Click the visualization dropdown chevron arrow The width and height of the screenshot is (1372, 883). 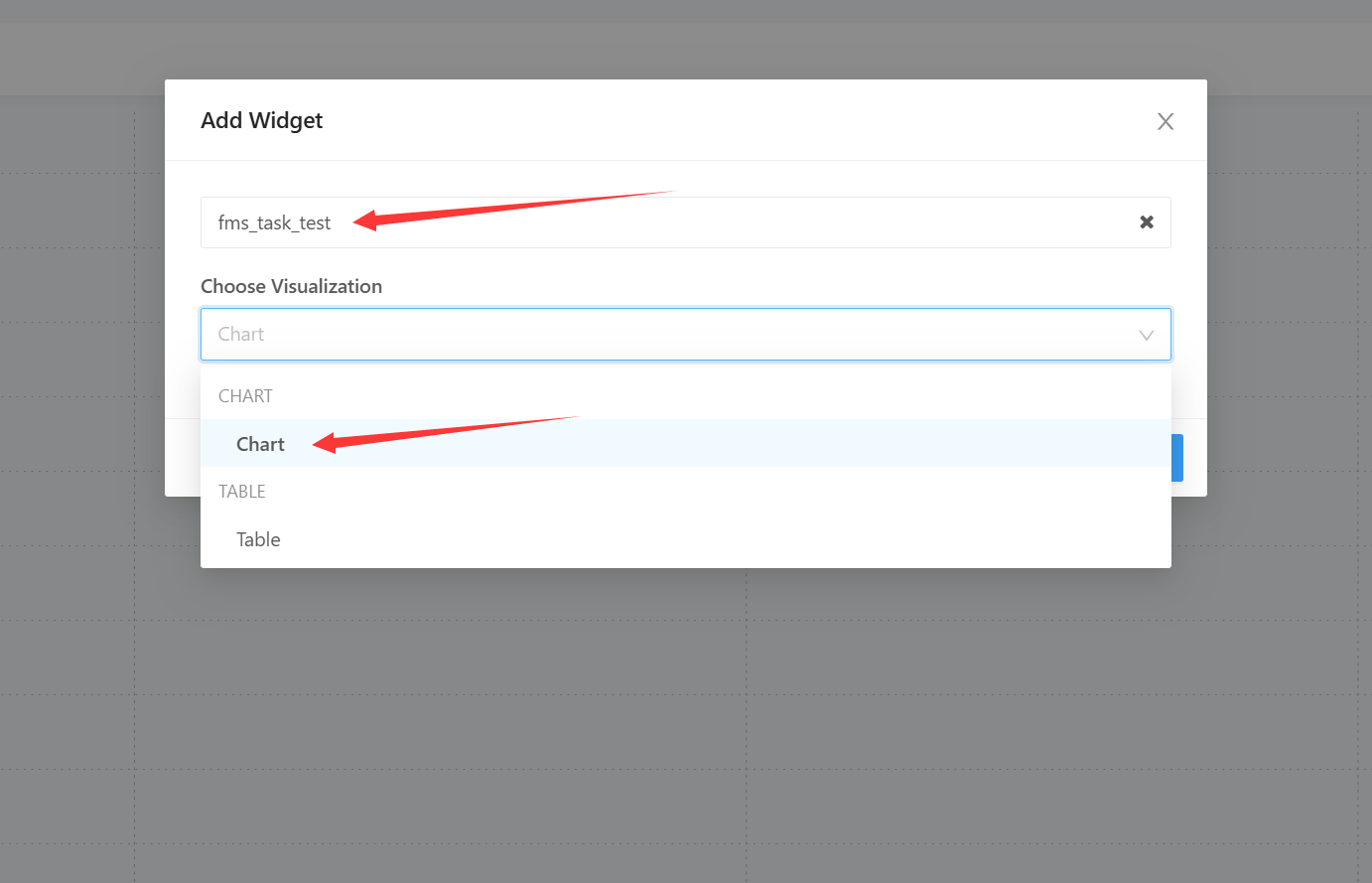1146,335
